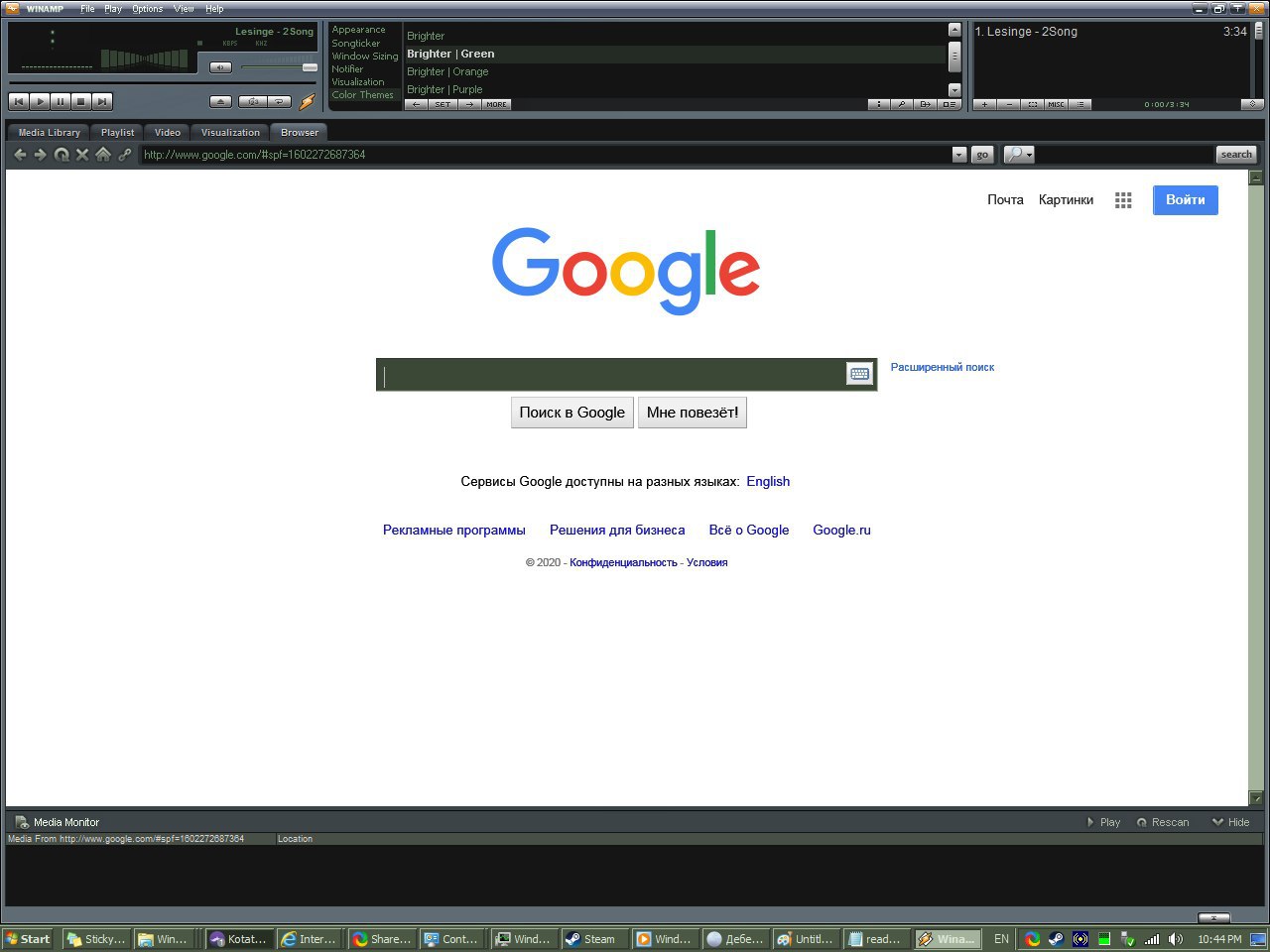Screen dimensions: 1270x952
Task: Click the remove-from-playlist minus button
Action: (1008, 104)
